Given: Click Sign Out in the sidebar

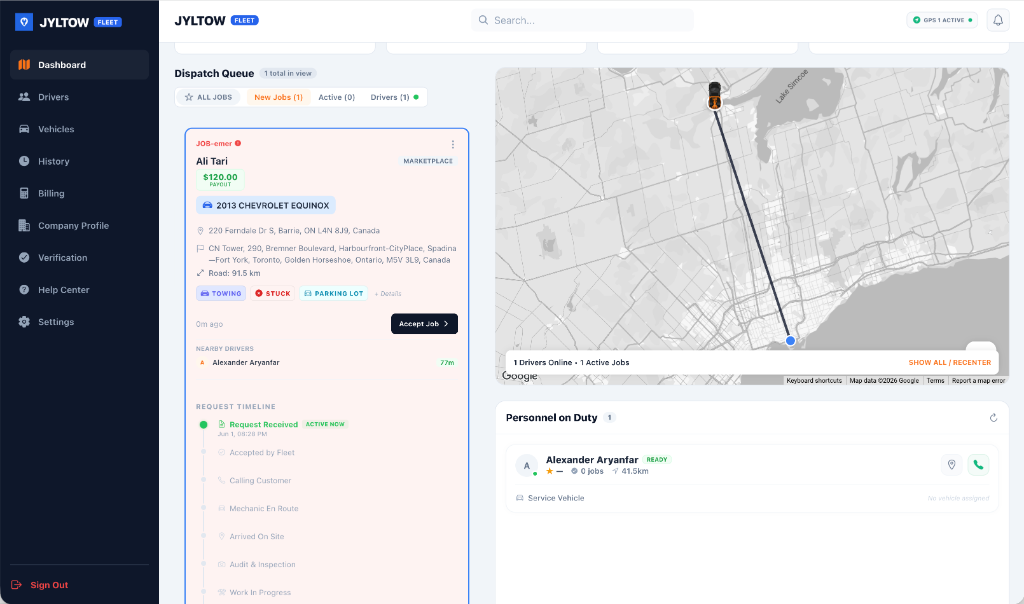Looking at the screenshot, I should 40,584.
